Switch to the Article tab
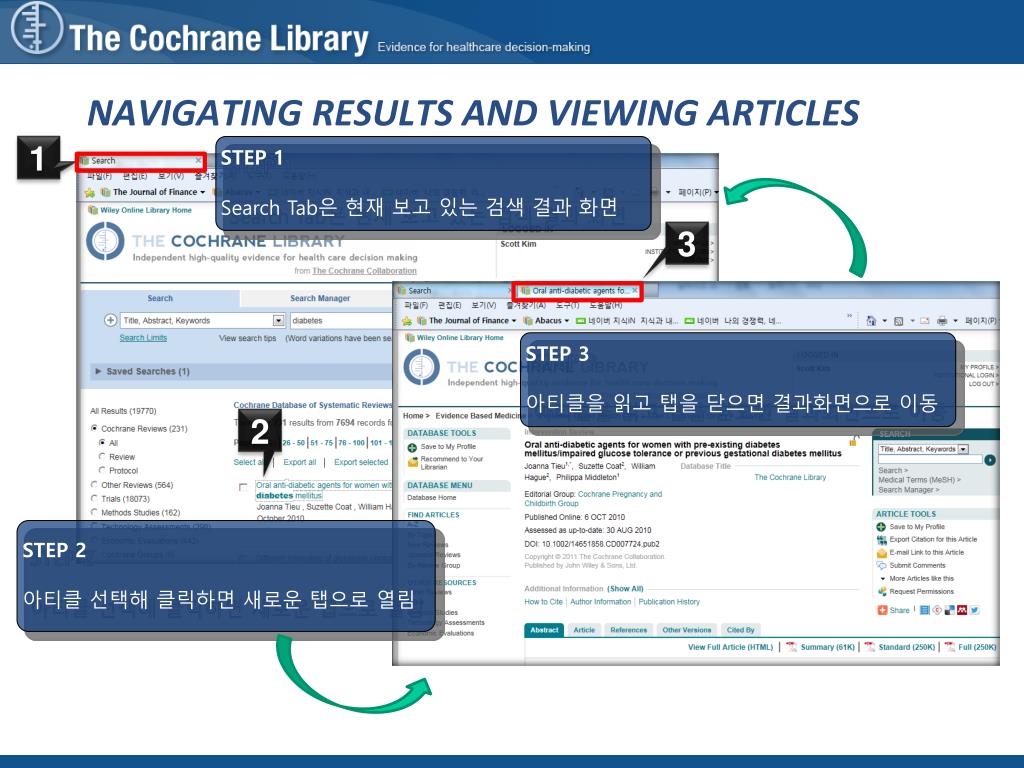The image size is (1024, 768). point(584,630)
